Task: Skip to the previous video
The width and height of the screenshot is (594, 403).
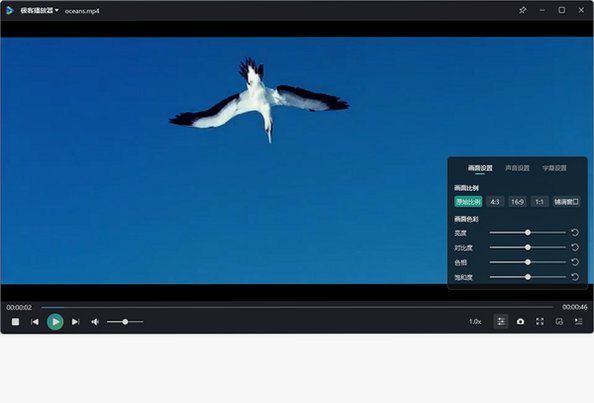Action: [x=35, y=322]
